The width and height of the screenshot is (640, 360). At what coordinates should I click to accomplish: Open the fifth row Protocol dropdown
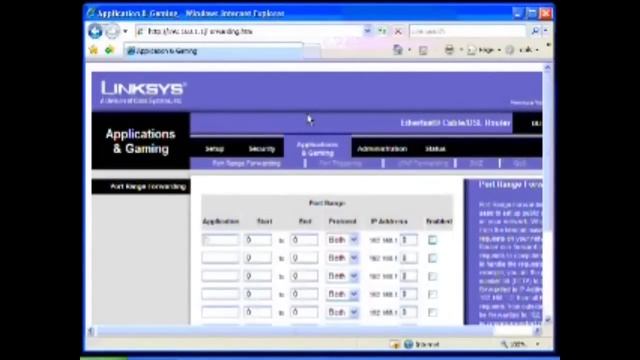(x=342, y=312)
